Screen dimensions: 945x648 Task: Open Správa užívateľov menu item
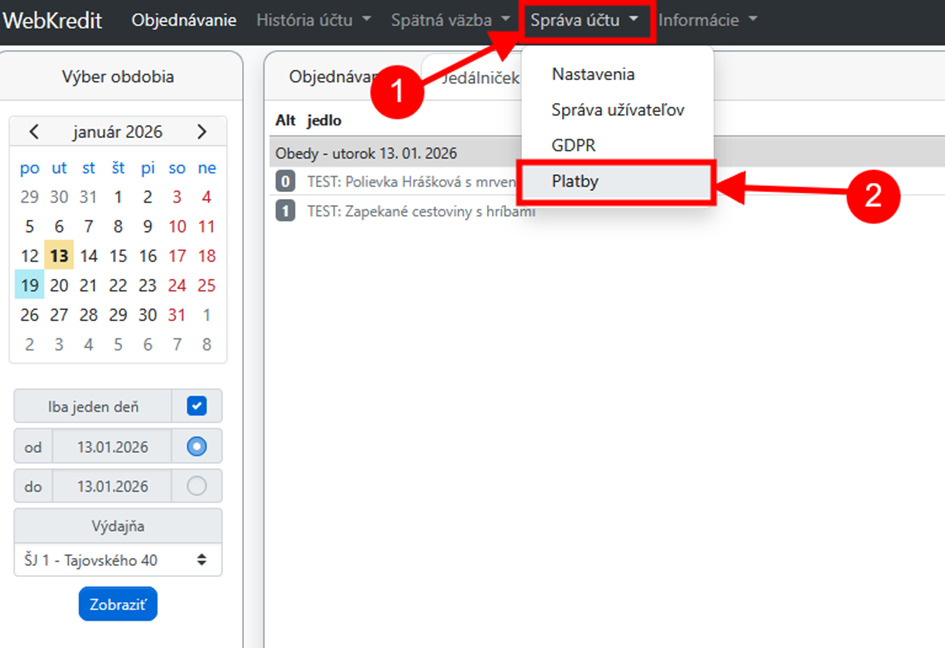pos(617,110)
